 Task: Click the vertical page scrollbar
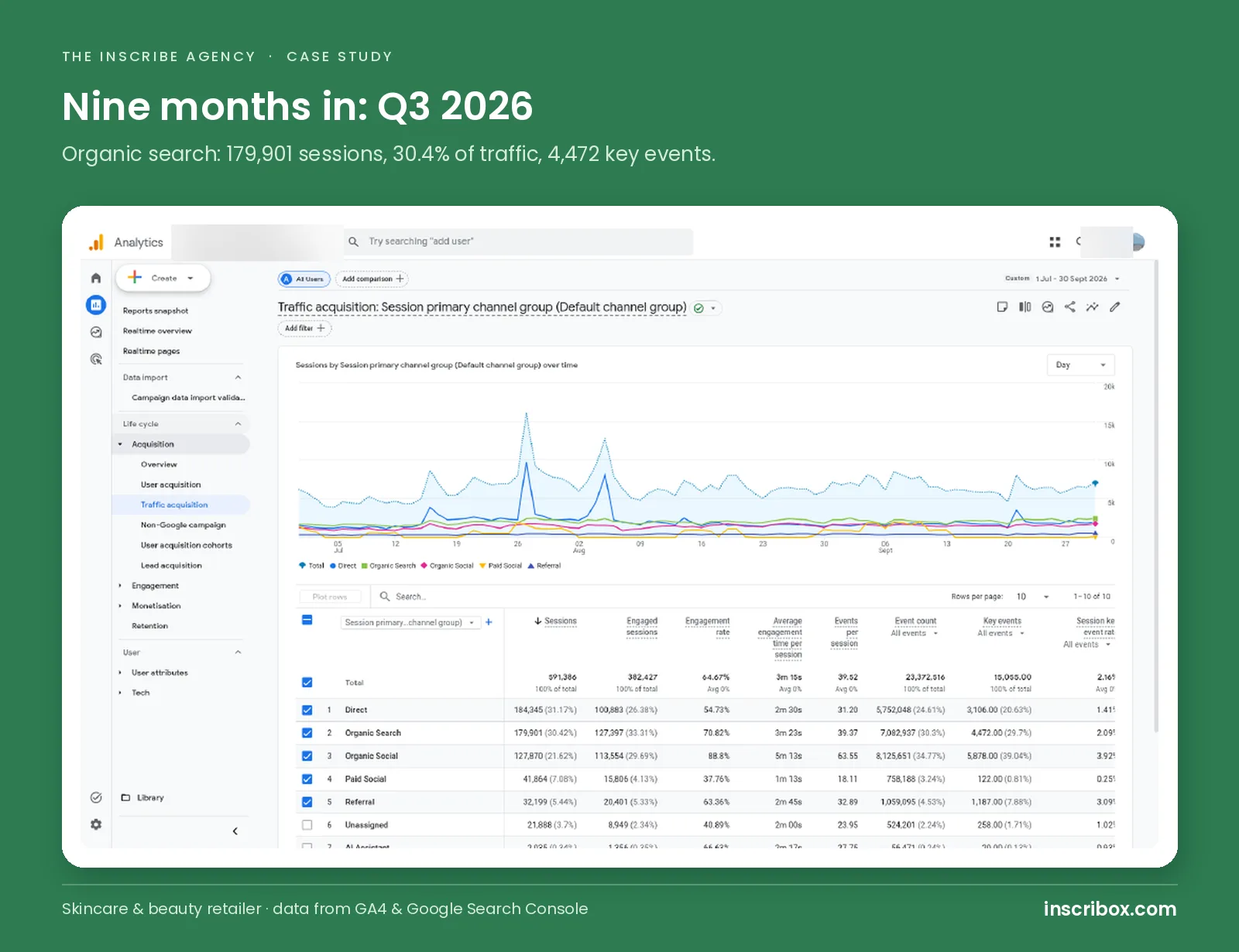(x=1156, y=495)
